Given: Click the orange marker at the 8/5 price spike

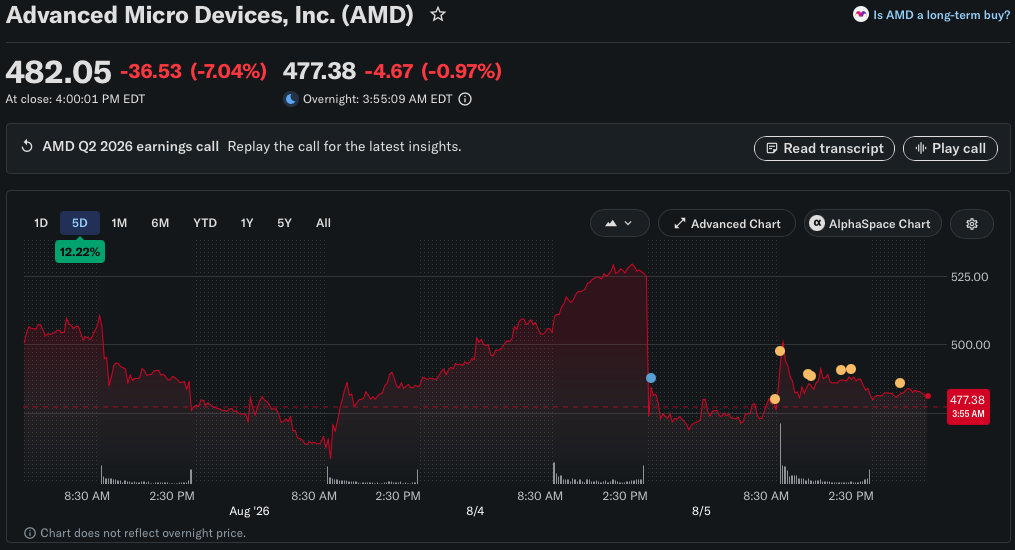Looking at the screenshot, I should (x=780, y=351).
